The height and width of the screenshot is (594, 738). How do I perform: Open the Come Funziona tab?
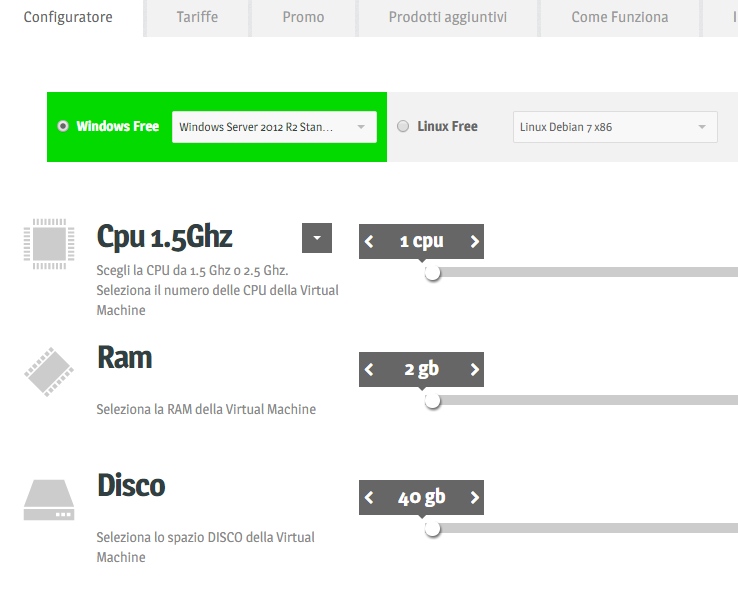[619, 17]
